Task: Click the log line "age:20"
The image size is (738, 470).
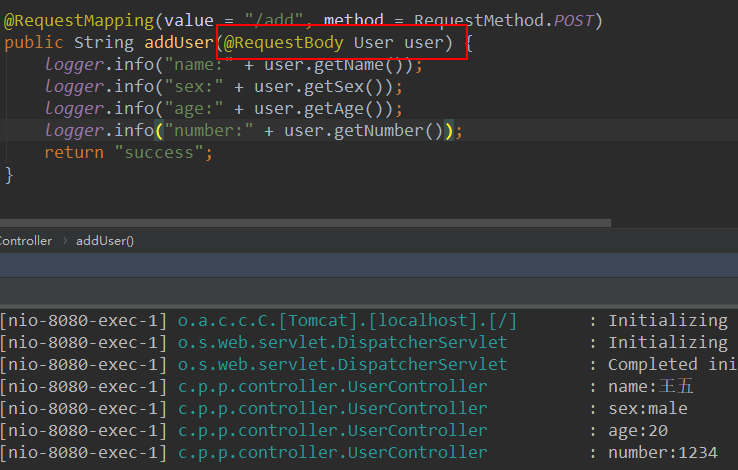Action: click(638, 431)
